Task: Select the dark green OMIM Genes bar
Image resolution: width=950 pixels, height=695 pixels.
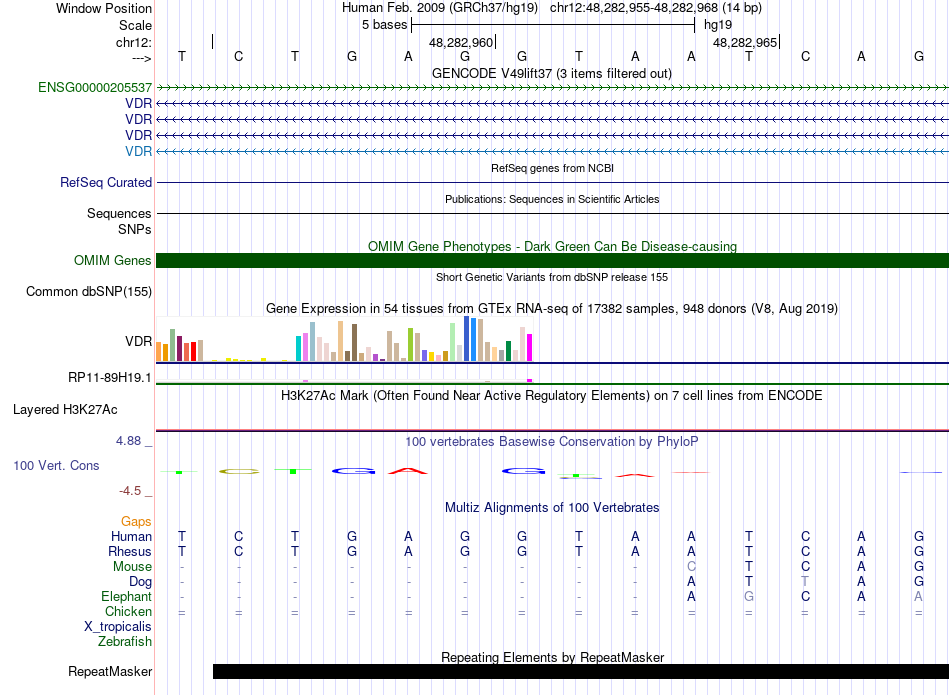Action: [x=552, y=261]
